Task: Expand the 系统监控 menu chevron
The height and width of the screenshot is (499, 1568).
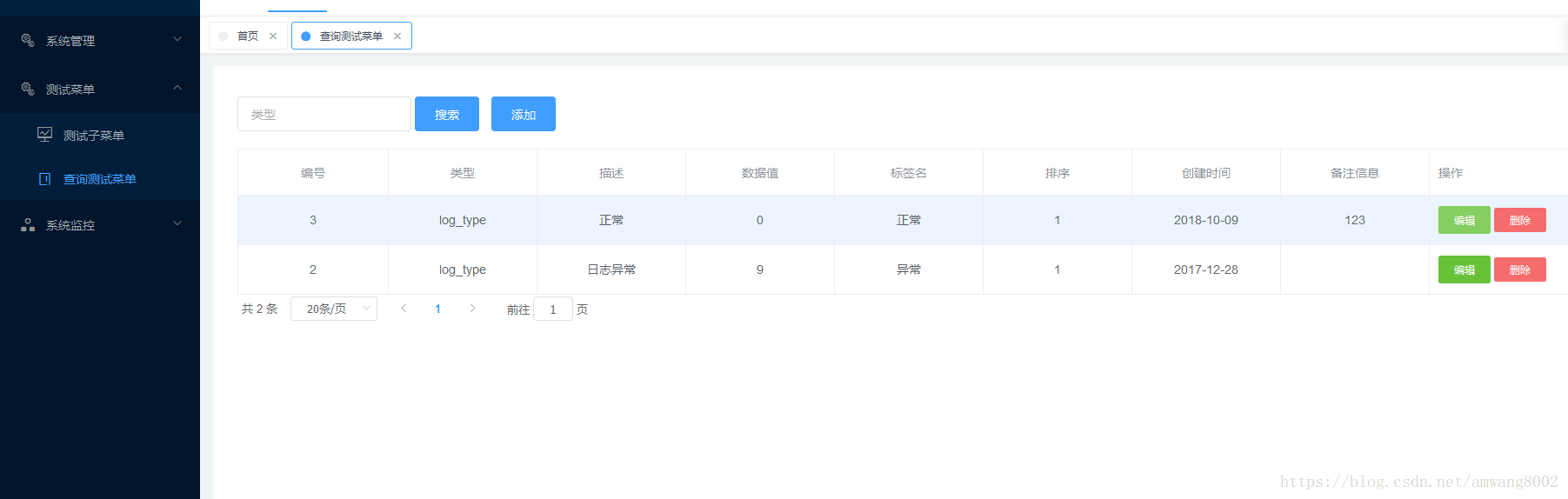Action: 177,223
